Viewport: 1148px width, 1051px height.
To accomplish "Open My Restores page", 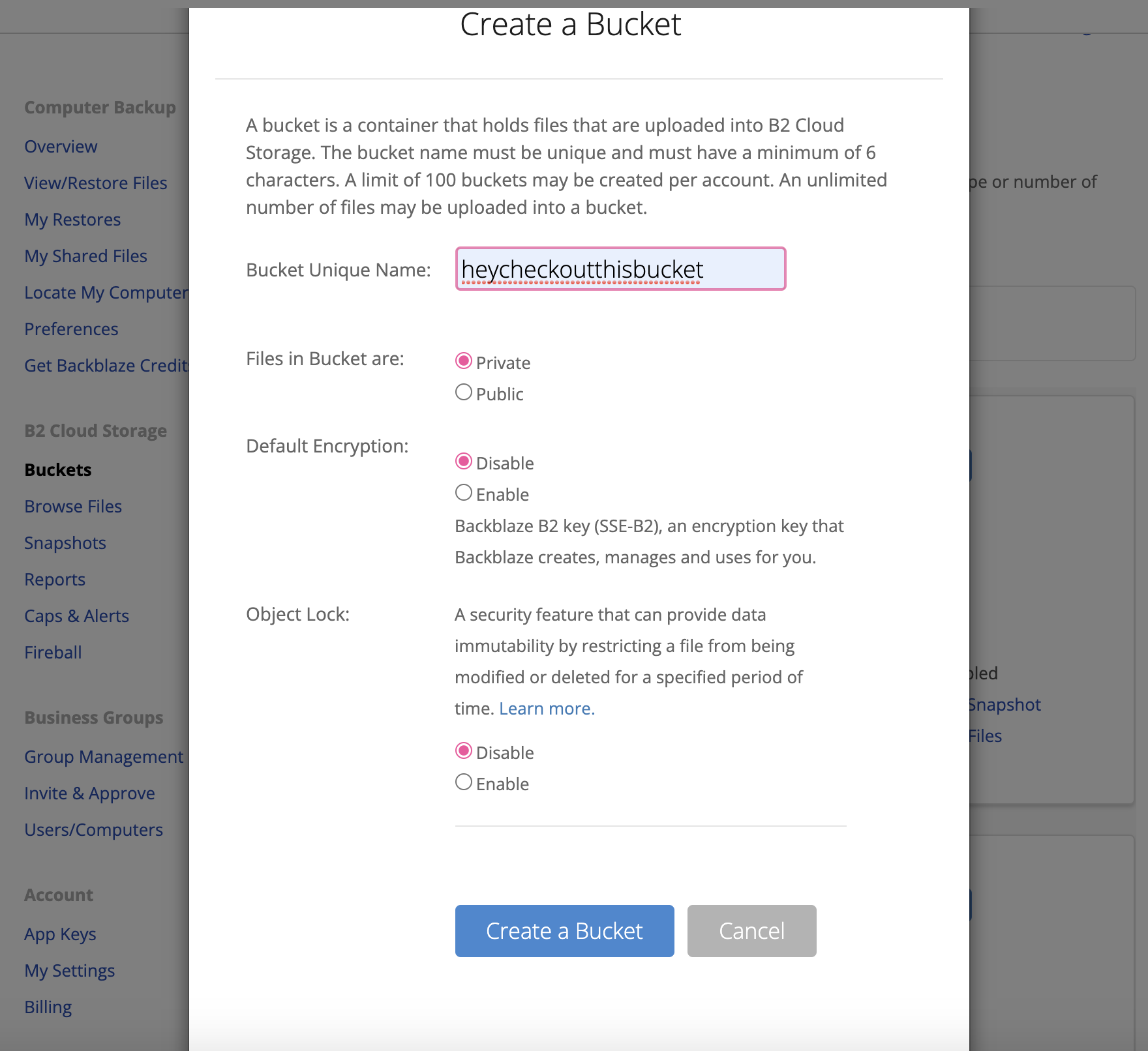I will (x=72, y=220).
